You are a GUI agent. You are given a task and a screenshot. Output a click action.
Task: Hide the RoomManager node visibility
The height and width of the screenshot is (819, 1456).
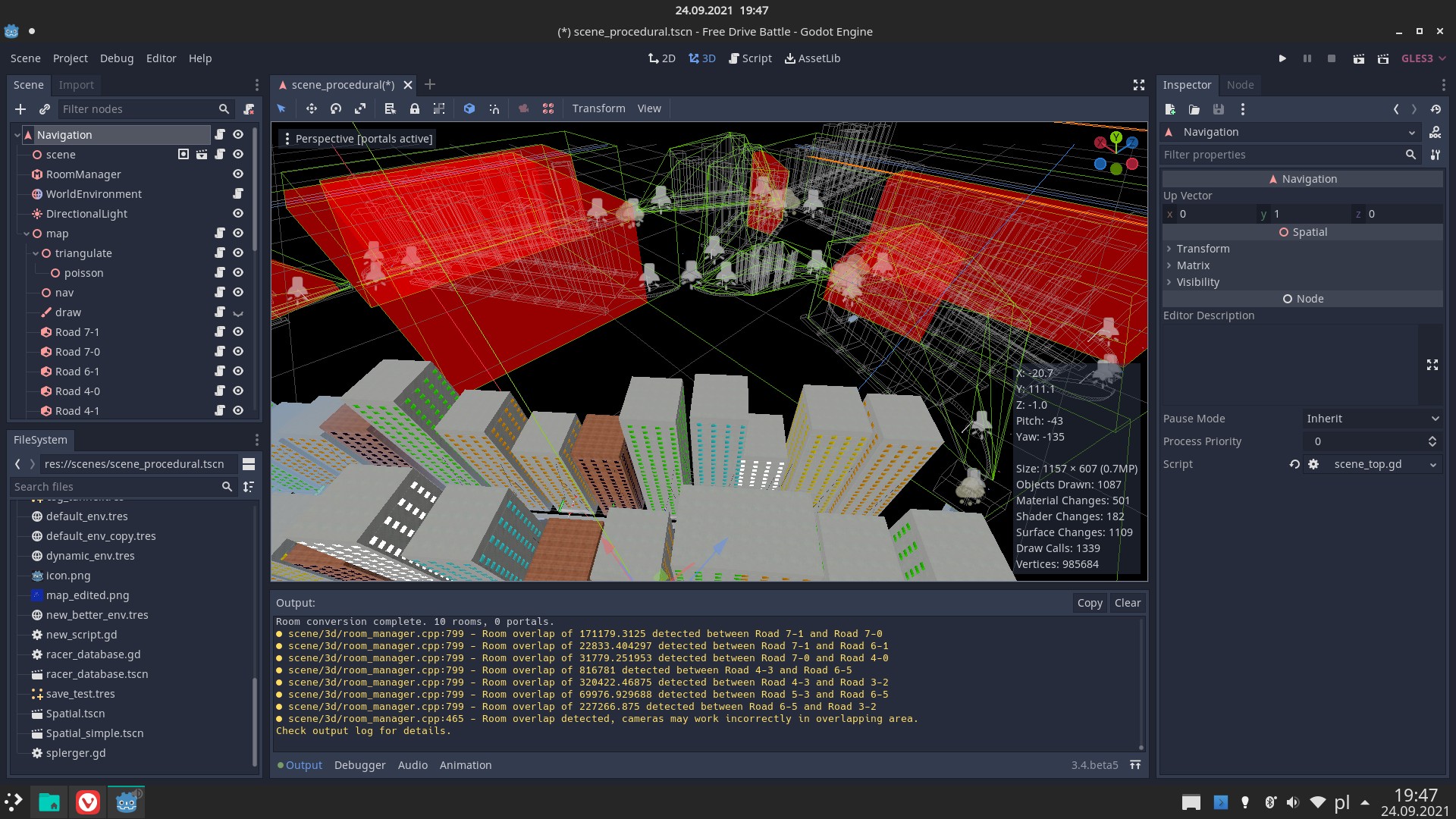click(238, 174)
